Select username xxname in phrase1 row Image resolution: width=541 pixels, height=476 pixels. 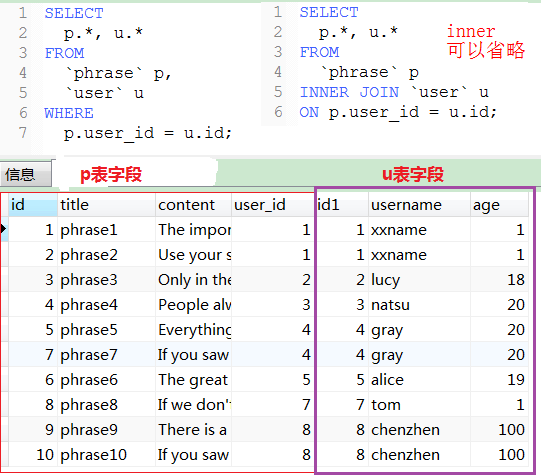(419, 229)
